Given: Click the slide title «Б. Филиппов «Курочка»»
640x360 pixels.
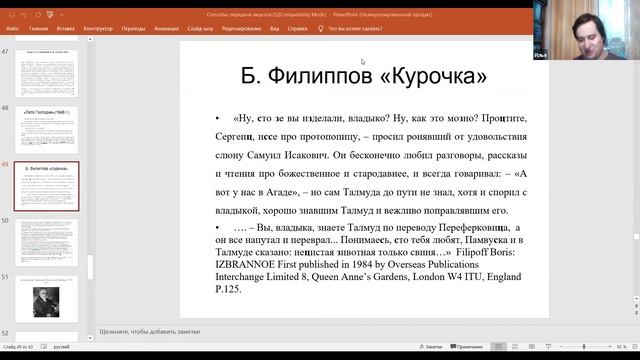Looking at the screenshot, I should (364, 76).
